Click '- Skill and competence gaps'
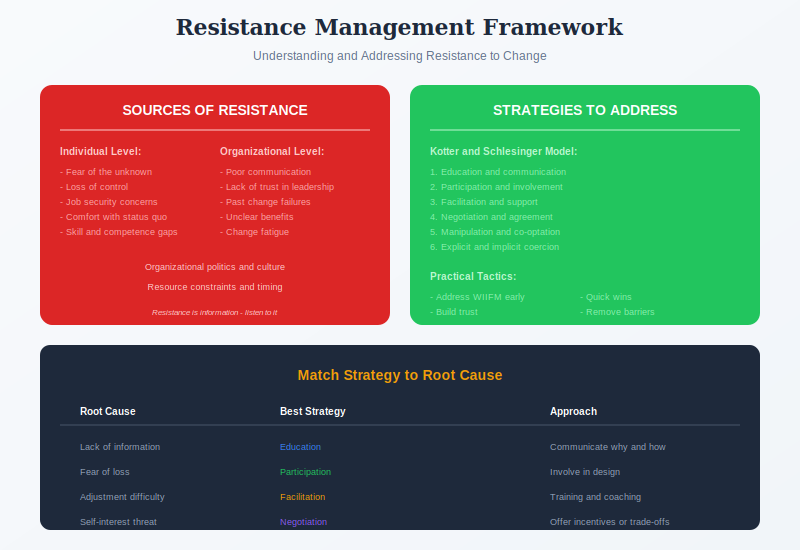Viewport: 800px width, 550px height. (118, 232)
